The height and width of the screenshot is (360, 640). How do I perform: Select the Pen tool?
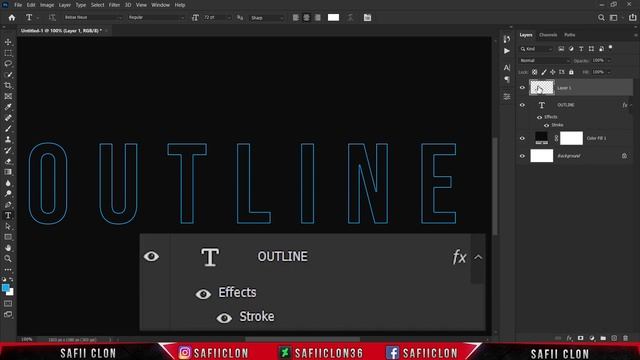8,204
